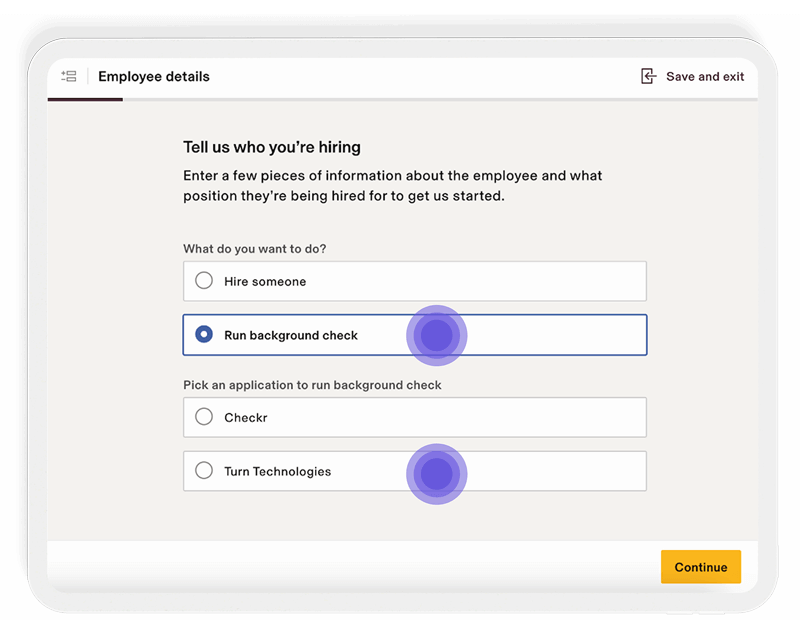Click the "Checkr" option label text
800x620 pixels.
246,418
